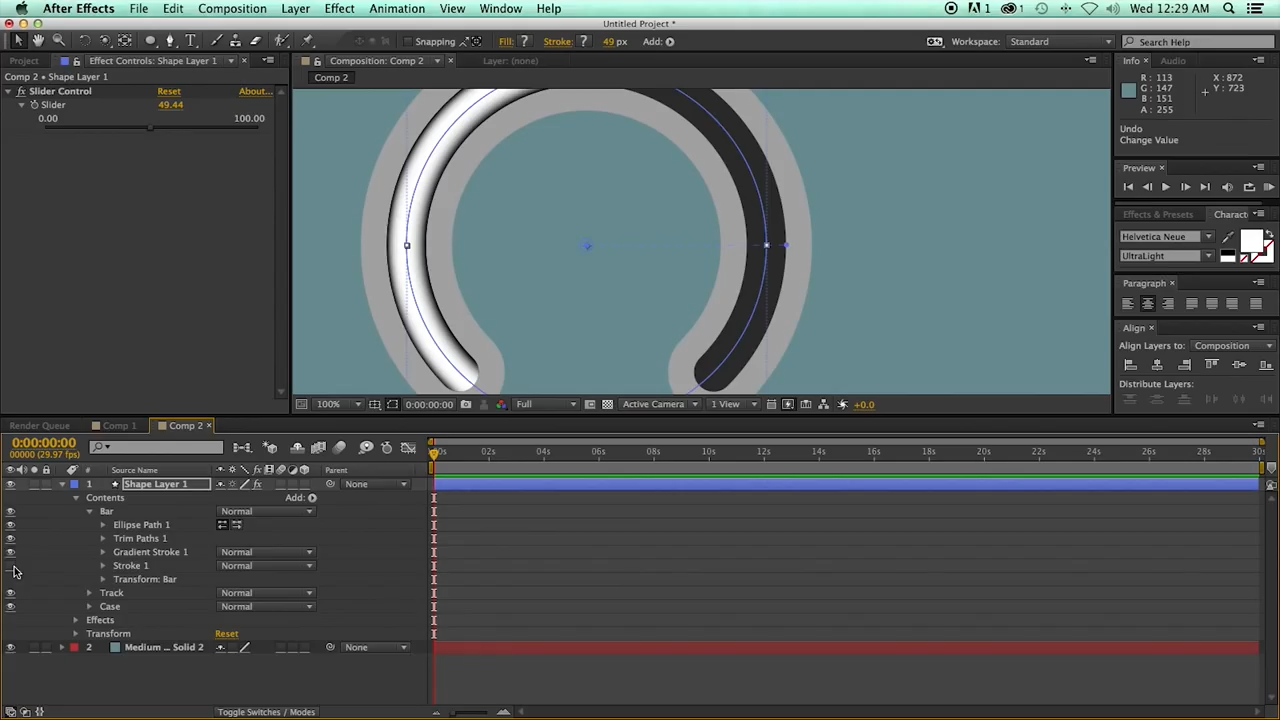Viewport: 1280px width, 720px height.
Task: Open the Composition menu
Action: 232,9
